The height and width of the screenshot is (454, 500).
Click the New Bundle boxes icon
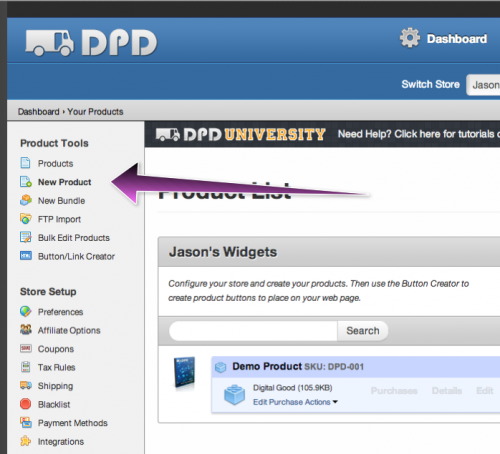26,200
